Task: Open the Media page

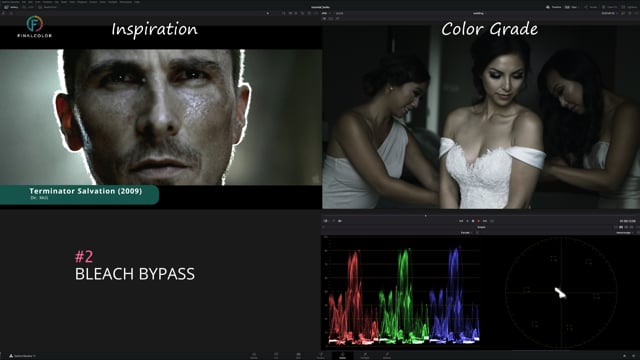Action: point(254,356)
